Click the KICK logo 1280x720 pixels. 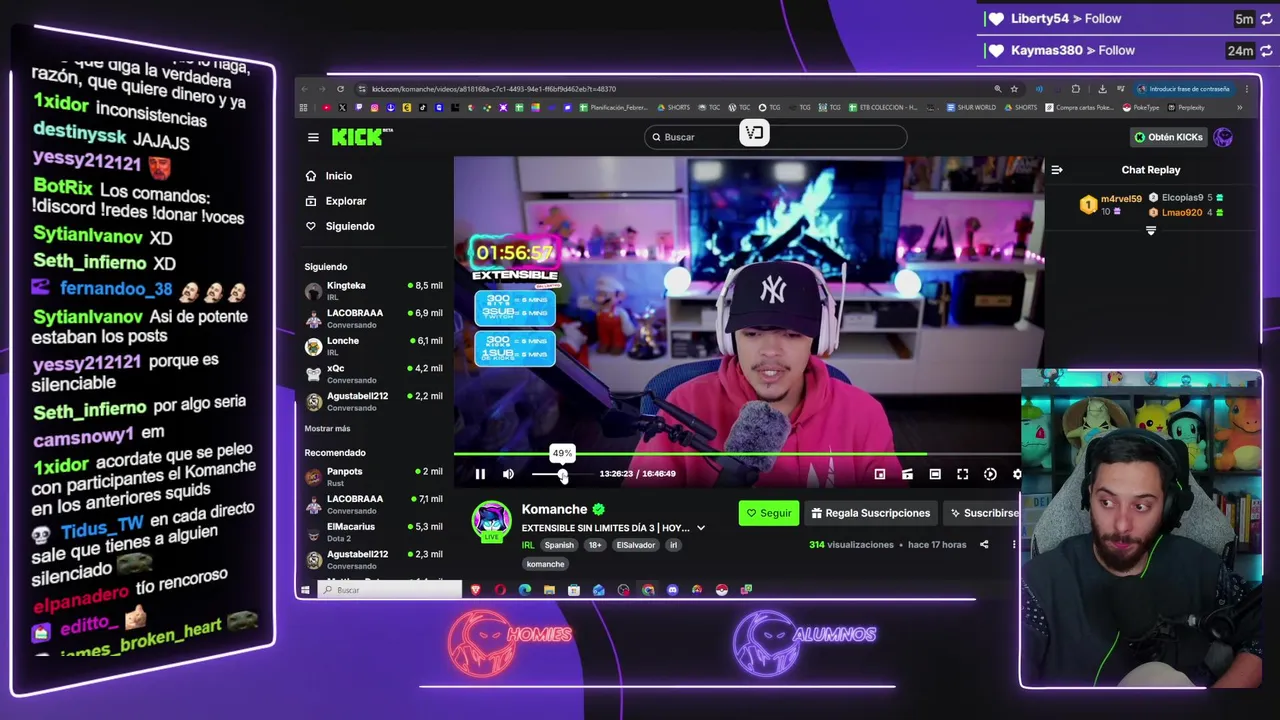click(362, 137)
